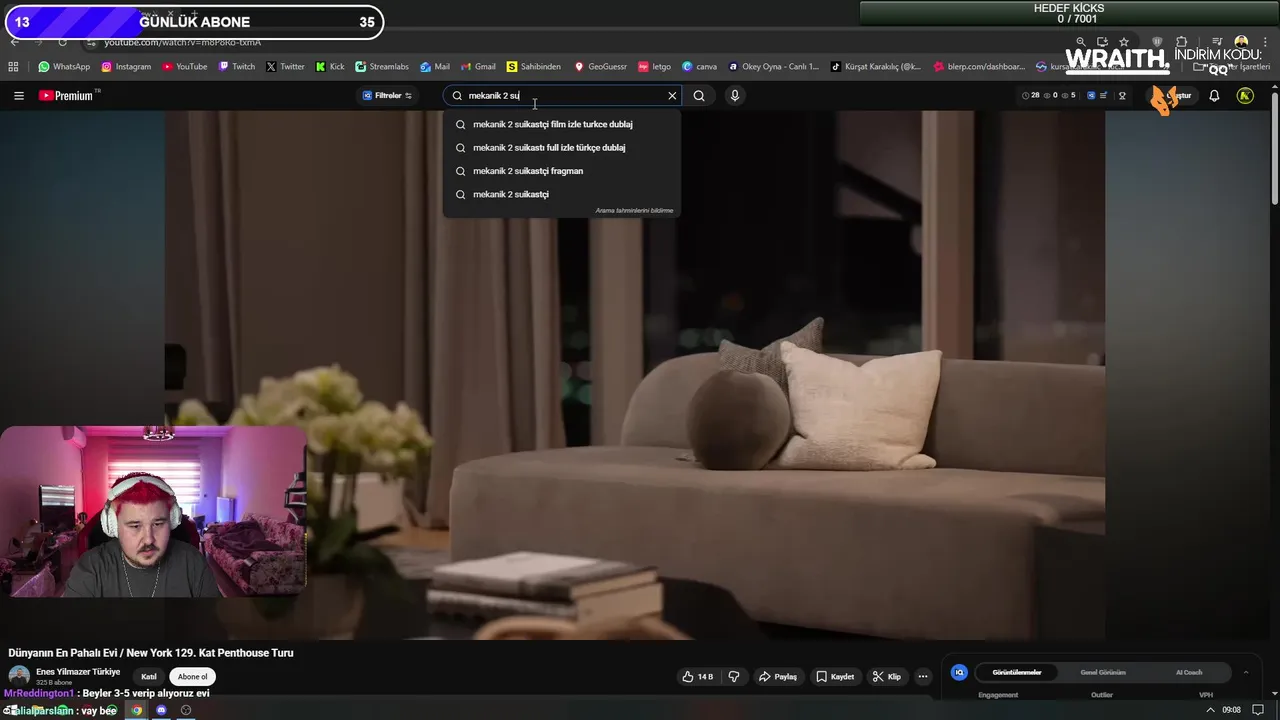Open Instagram bookmark

126,67
